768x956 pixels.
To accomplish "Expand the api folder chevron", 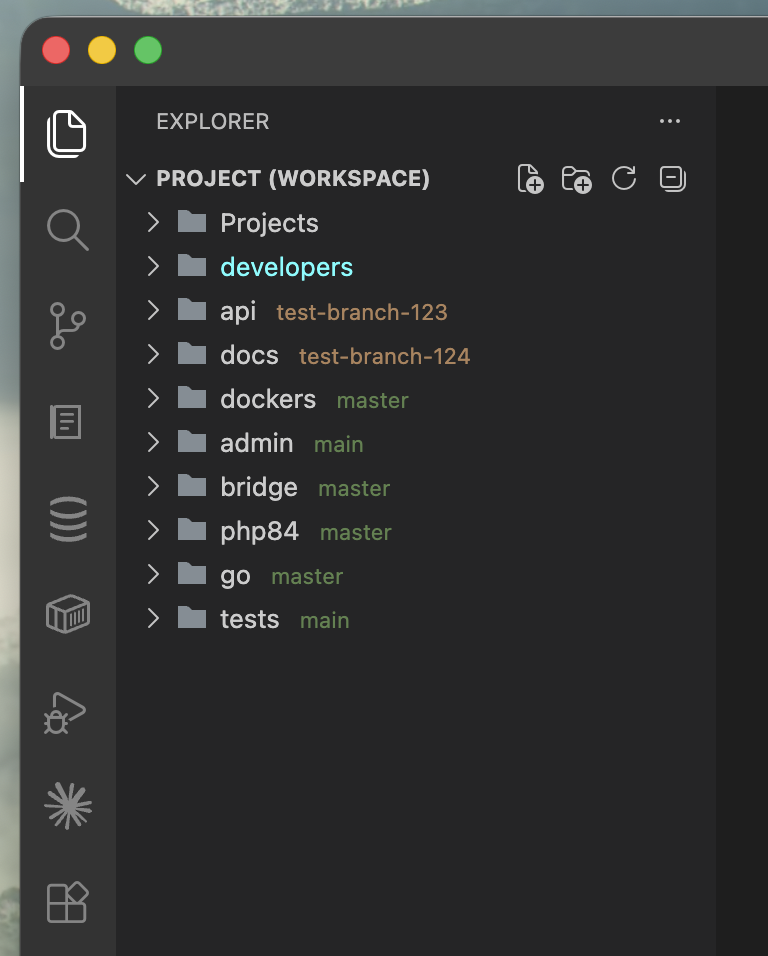I will tap(153, 310).
